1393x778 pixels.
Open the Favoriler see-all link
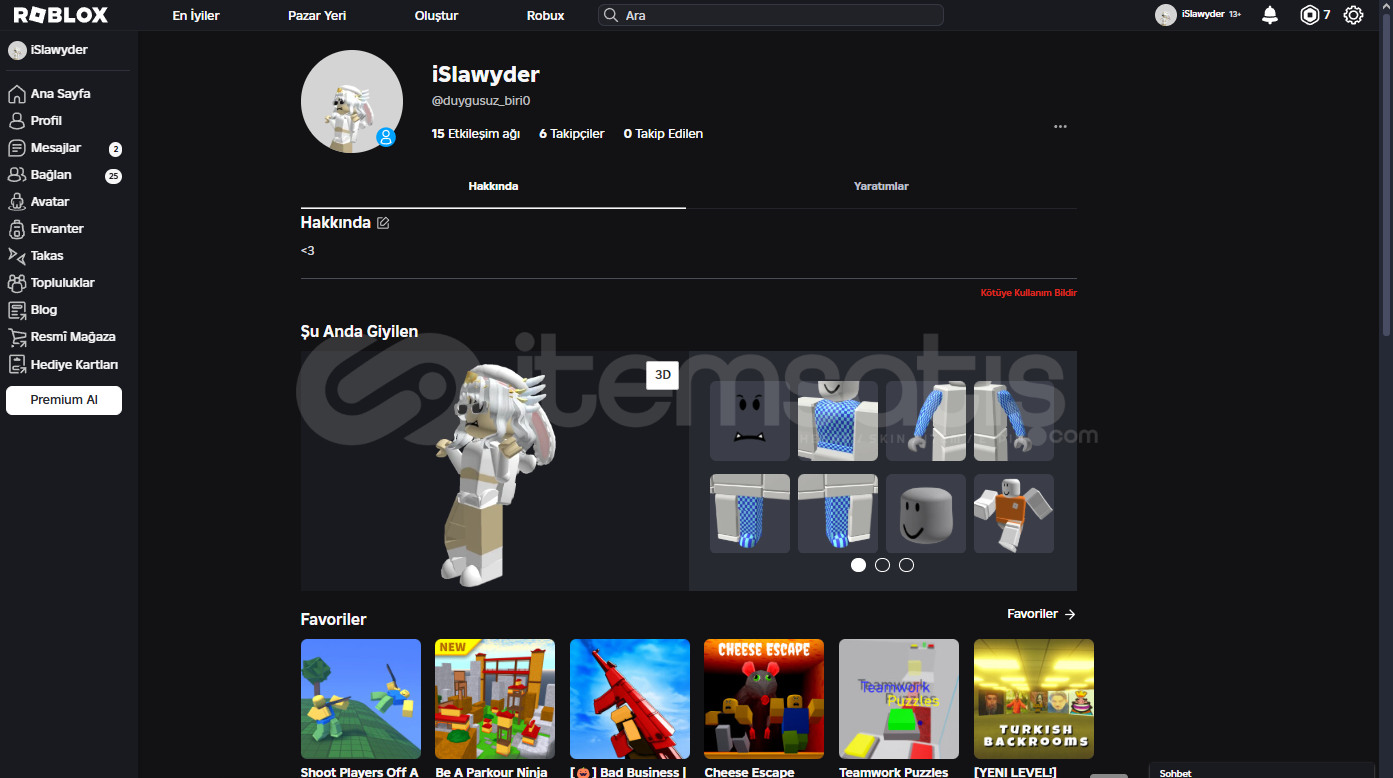click(x=1041, y=614)
